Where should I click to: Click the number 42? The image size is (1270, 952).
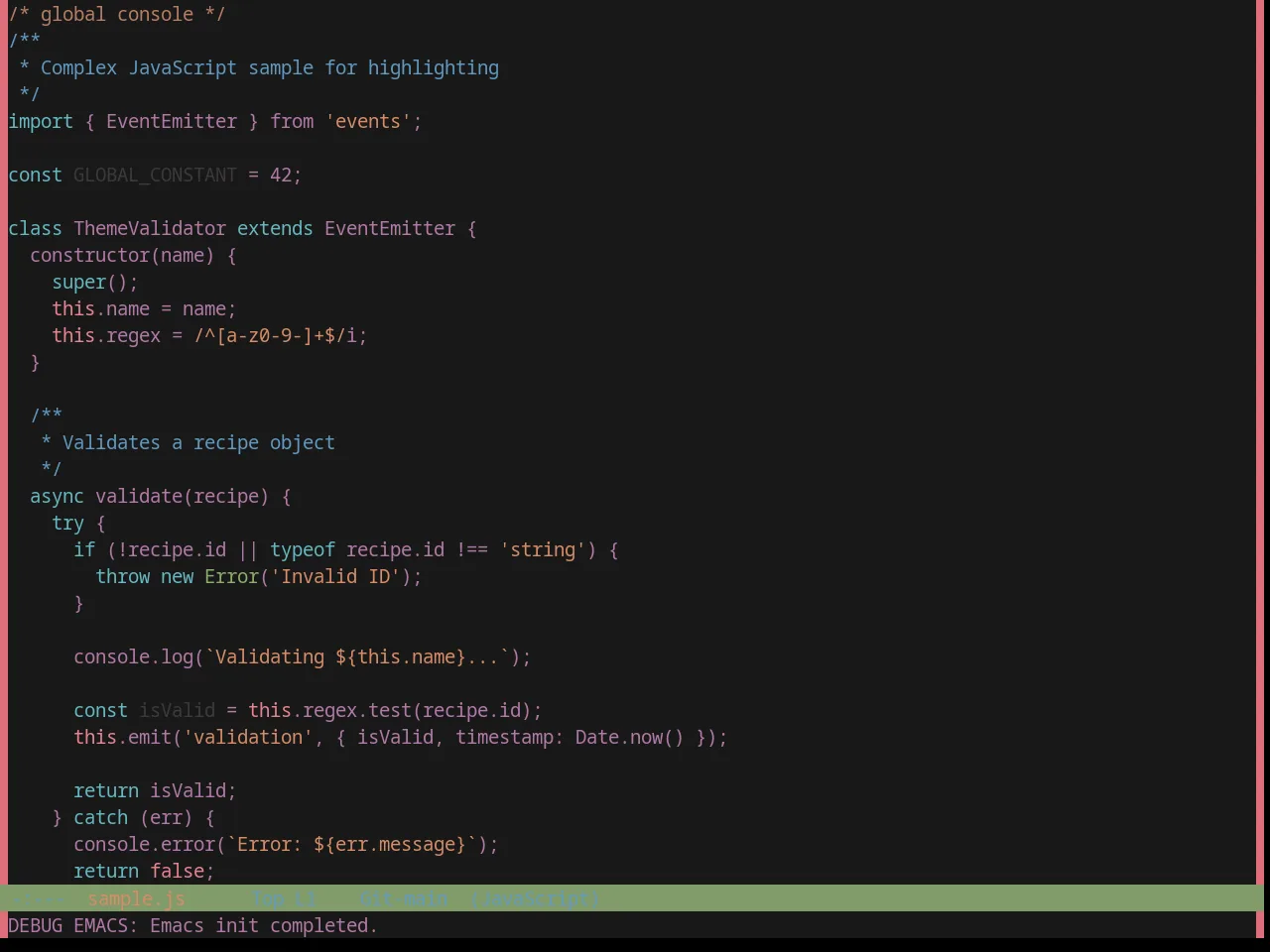tap(281, 175)
